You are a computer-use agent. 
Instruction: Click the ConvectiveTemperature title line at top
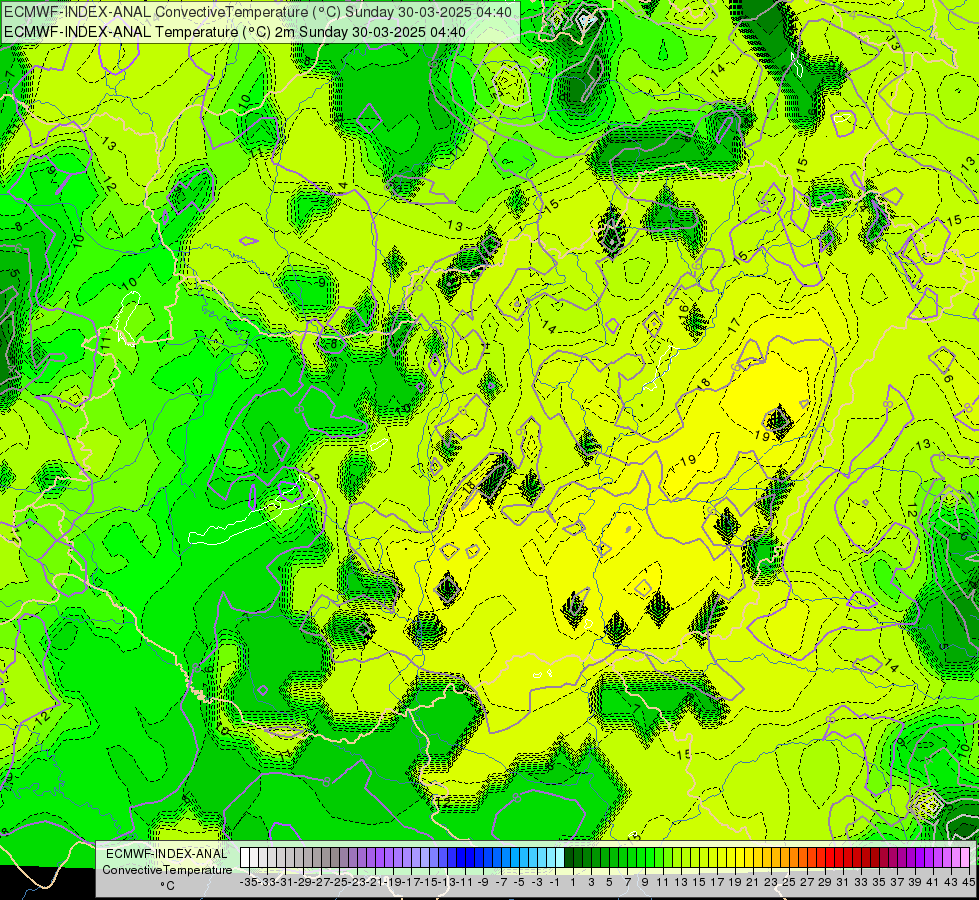(x=258, y=12)
